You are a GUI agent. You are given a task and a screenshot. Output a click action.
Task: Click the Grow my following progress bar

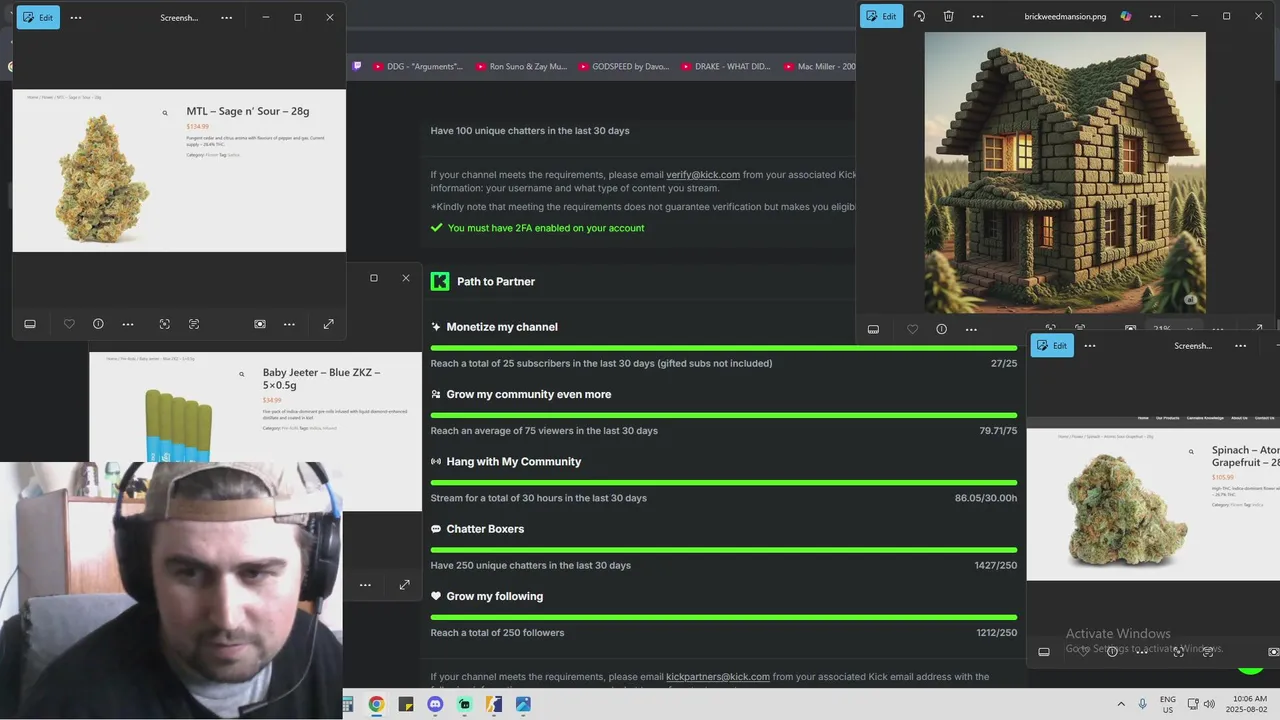724,617
